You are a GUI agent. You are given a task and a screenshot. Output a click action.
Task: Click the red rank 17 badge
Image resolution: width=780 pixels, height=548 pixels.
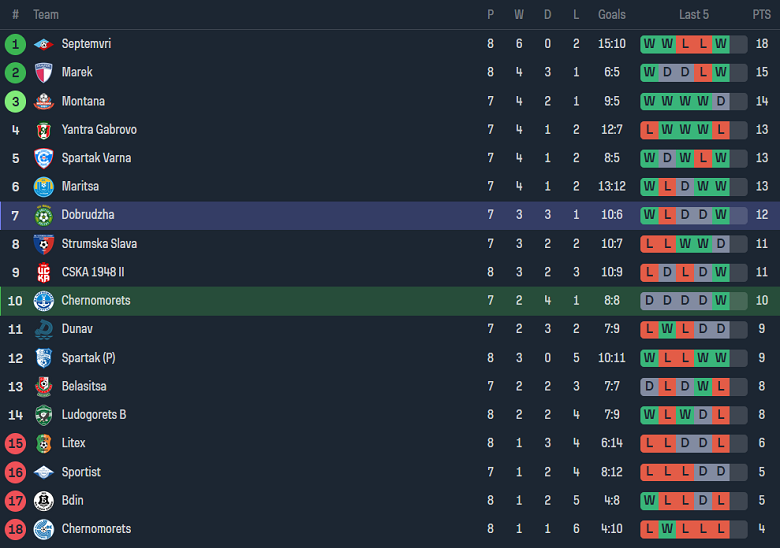15,500
